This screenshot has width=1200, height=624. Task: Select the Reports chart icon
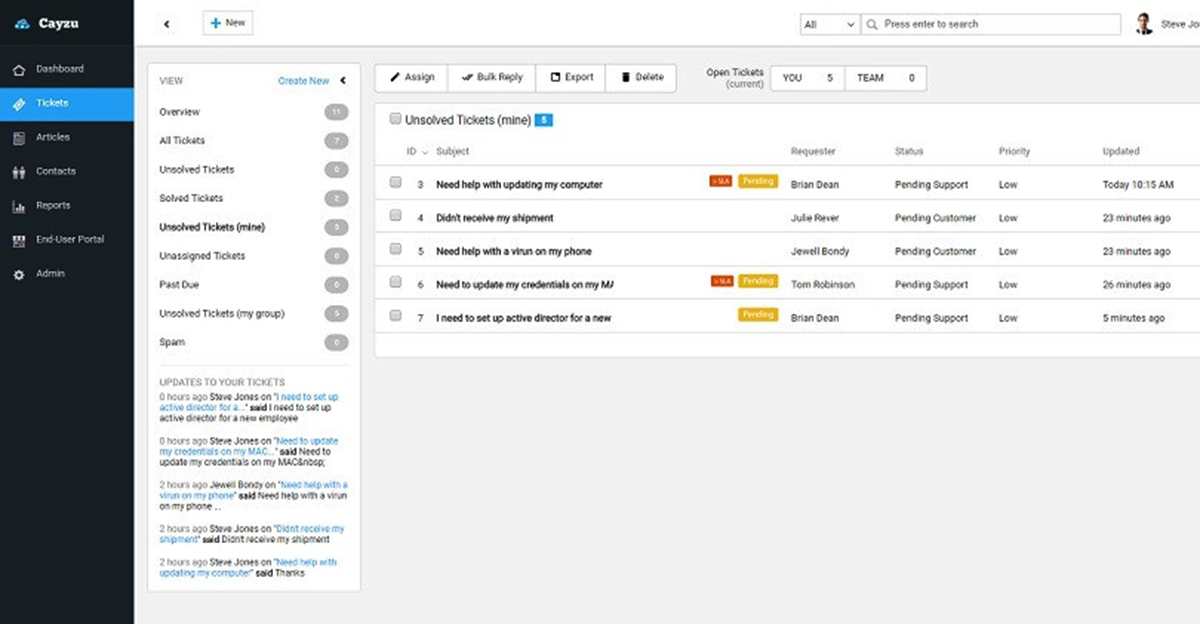pyautogui.click(x=18, y=206)
